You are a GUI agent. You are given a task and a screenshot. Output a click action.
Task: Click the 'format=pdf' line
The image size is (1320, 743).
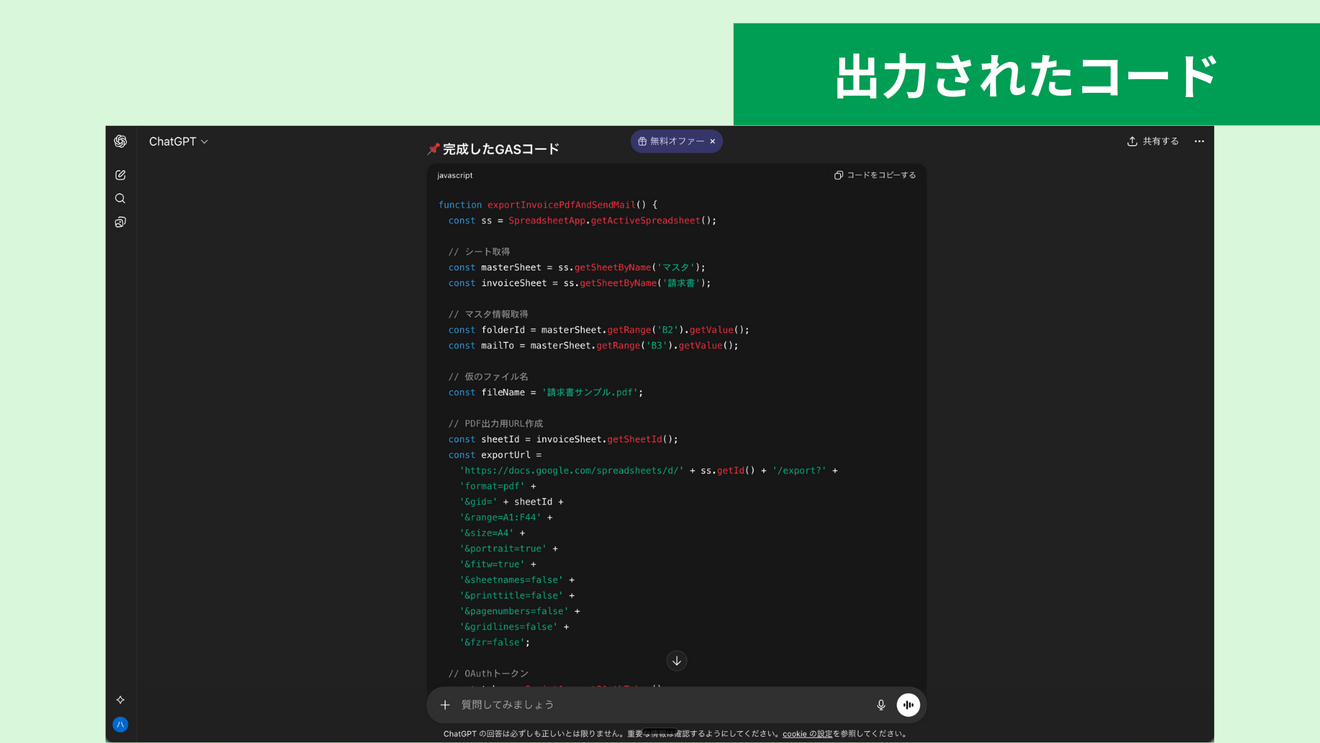pos(498,487)
